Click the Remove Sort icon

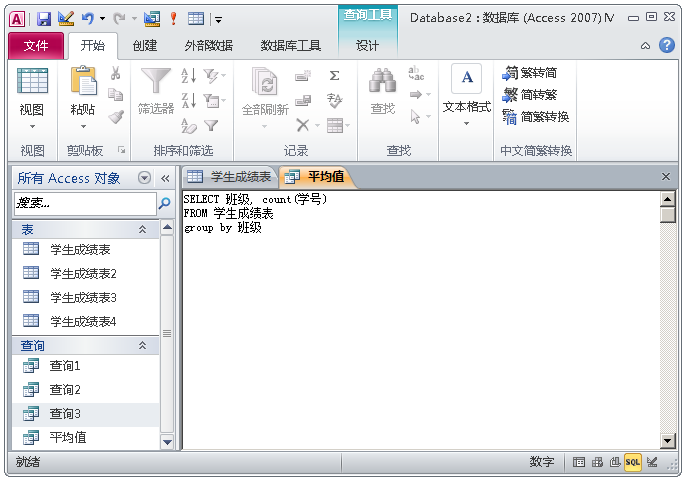[189, 126]
